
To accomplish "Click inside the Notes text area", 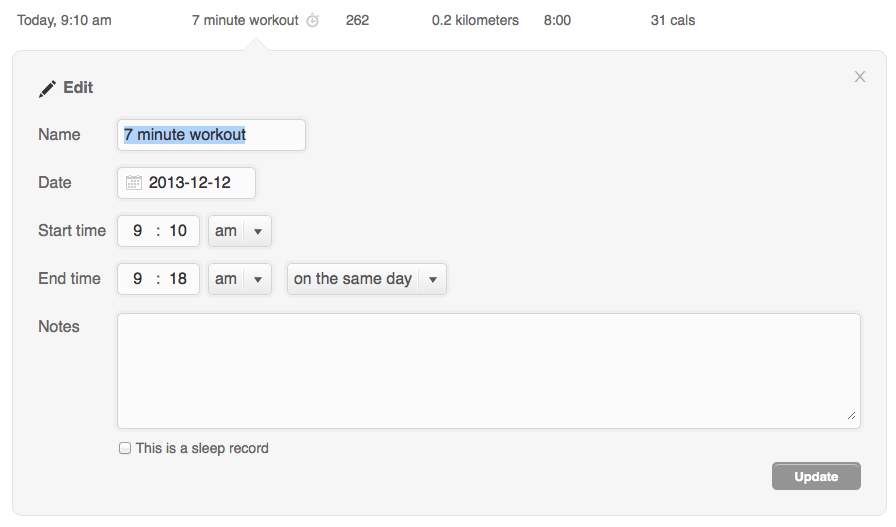I will (489, 370).
